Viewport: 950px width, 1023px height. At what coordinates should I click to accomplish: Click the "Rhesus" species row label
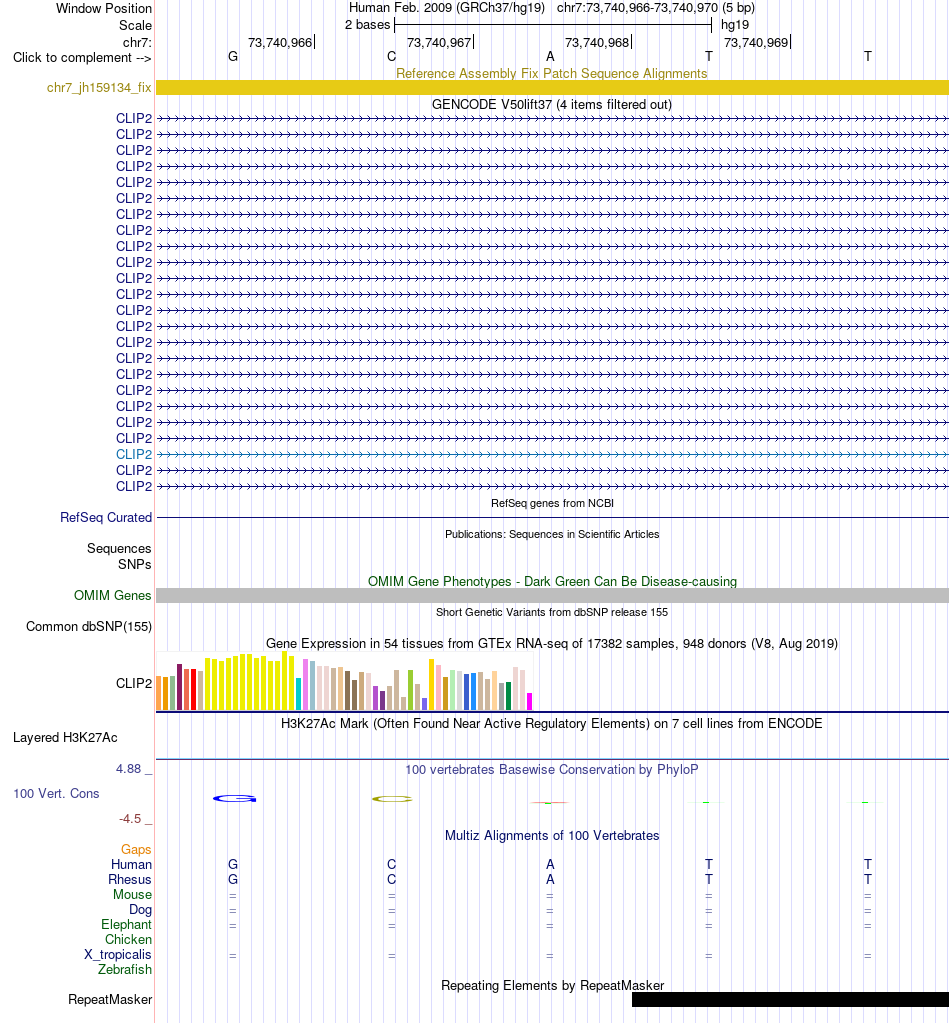(130, 879)
